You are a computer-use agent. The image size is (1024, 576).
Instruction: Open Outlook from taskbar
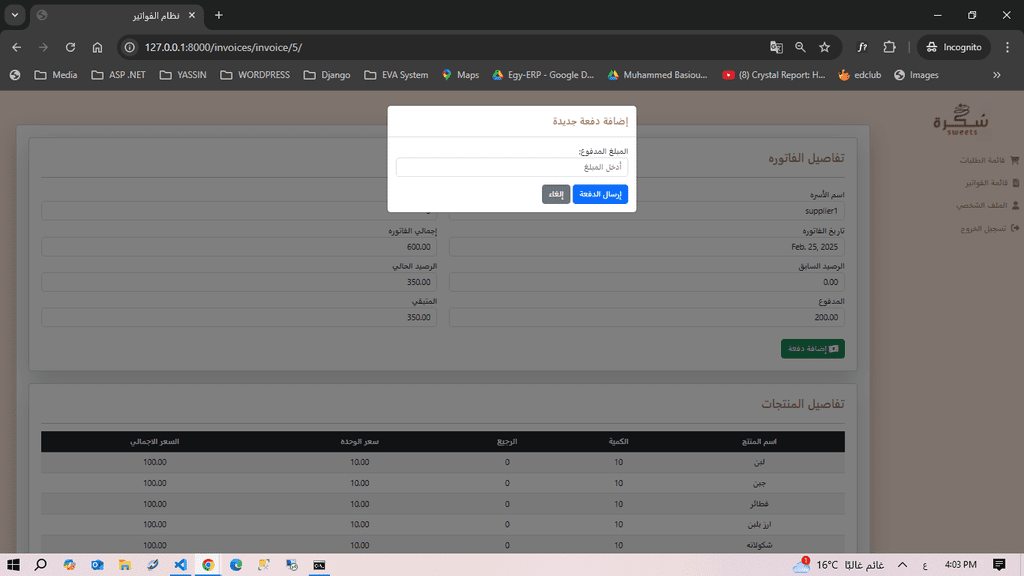pyautogui.click(x=97, y=565)
